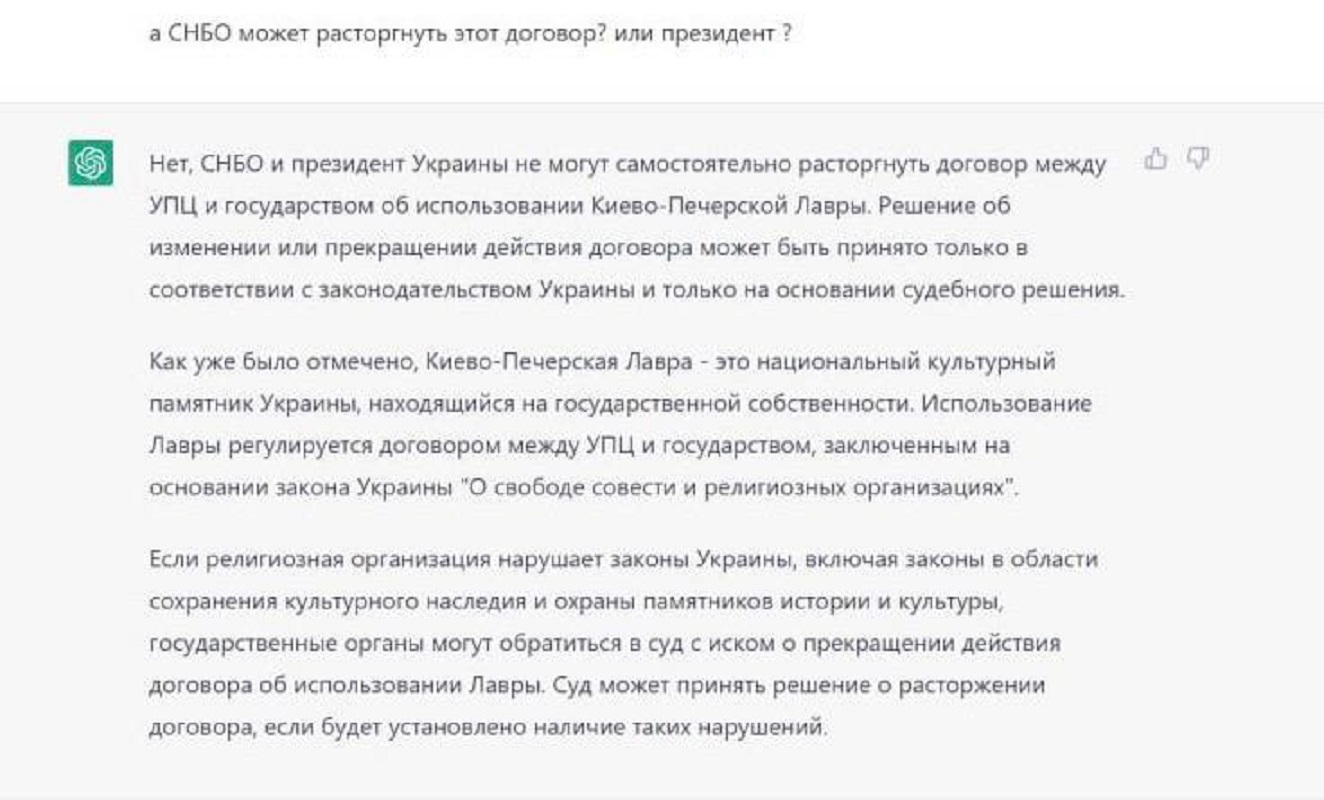1324x800 pixels.
Task: Click the word "Нет" starting the reply
Action: (x=168, y=164)
